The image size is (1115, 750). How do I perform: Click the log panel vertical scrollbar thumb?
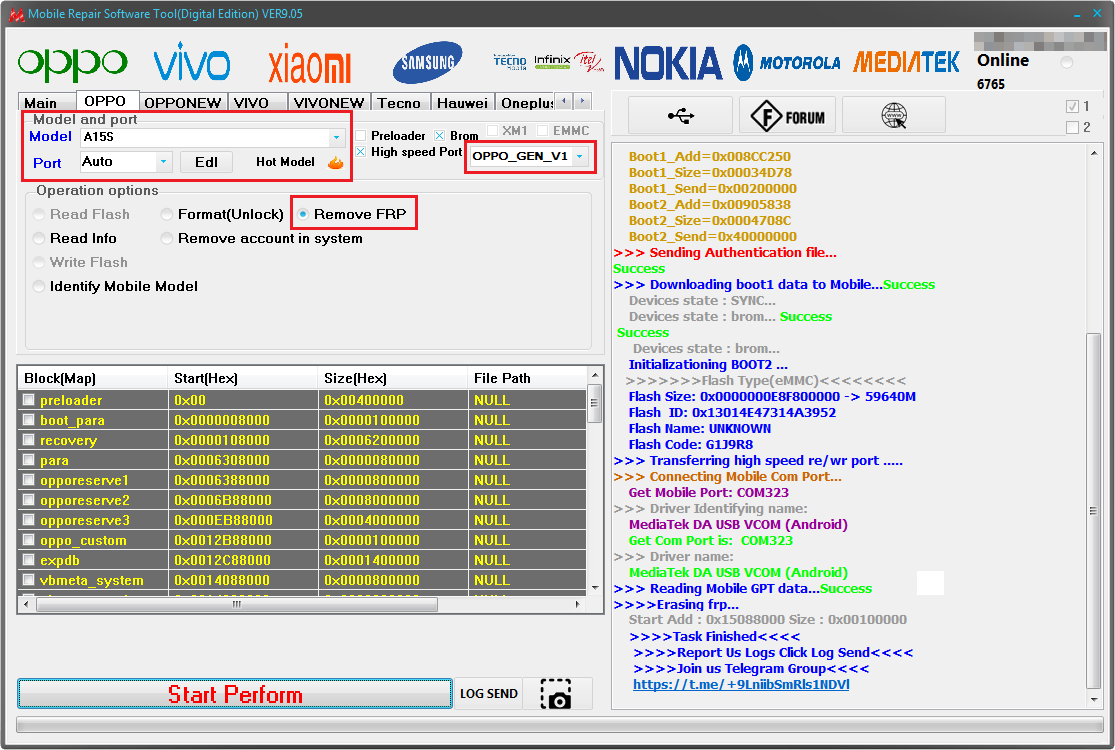pyautogui.click(x=1094, y=510)
